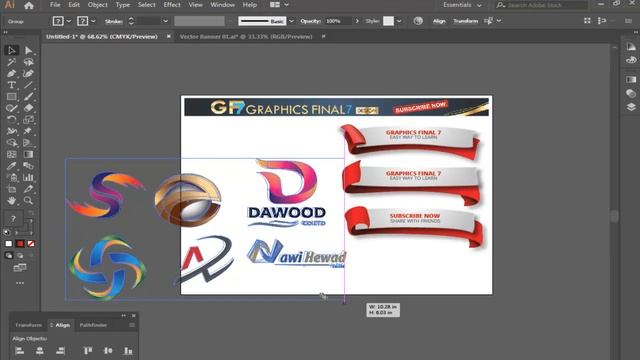Select the Slice tool

point(28,189)
